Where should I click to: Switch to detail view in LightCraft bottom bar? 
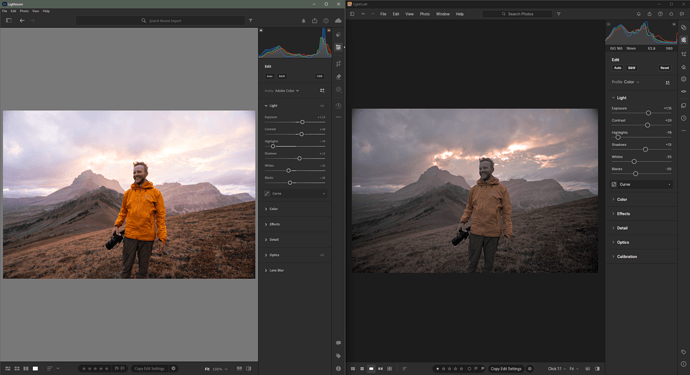tap(371, 369)
